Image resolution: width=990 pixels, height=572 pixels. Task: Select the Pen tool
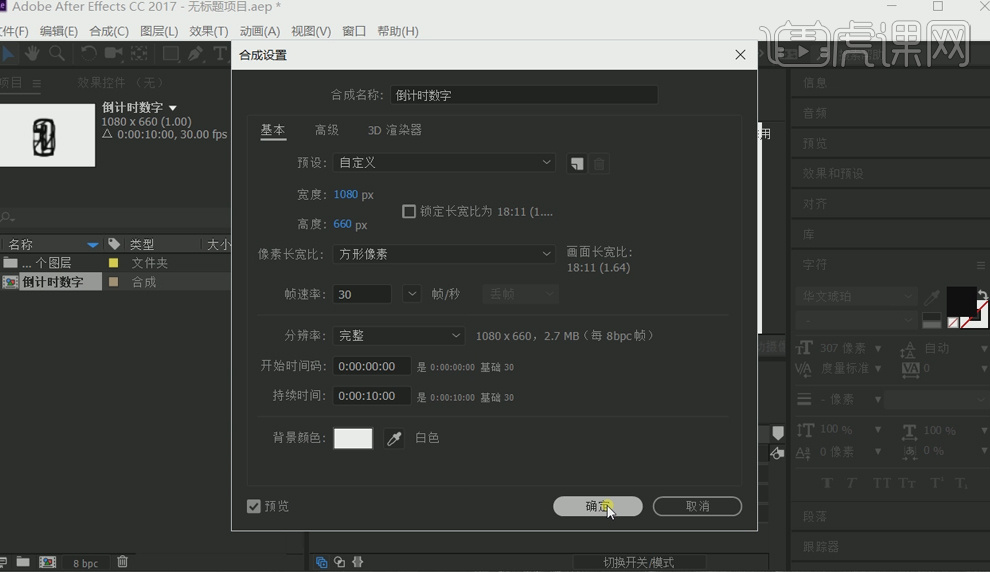click(x=195, y=54)
